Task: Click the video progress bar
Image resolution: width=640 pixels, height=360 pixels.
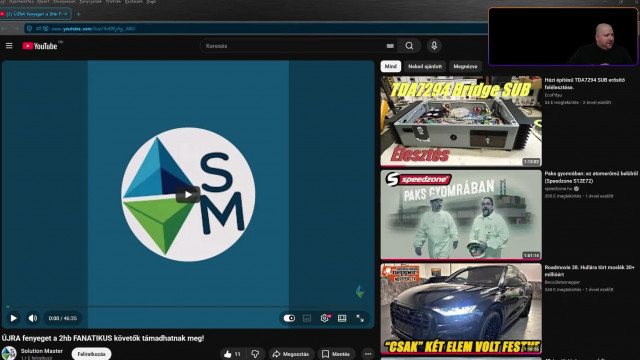Action: [188, 306]
